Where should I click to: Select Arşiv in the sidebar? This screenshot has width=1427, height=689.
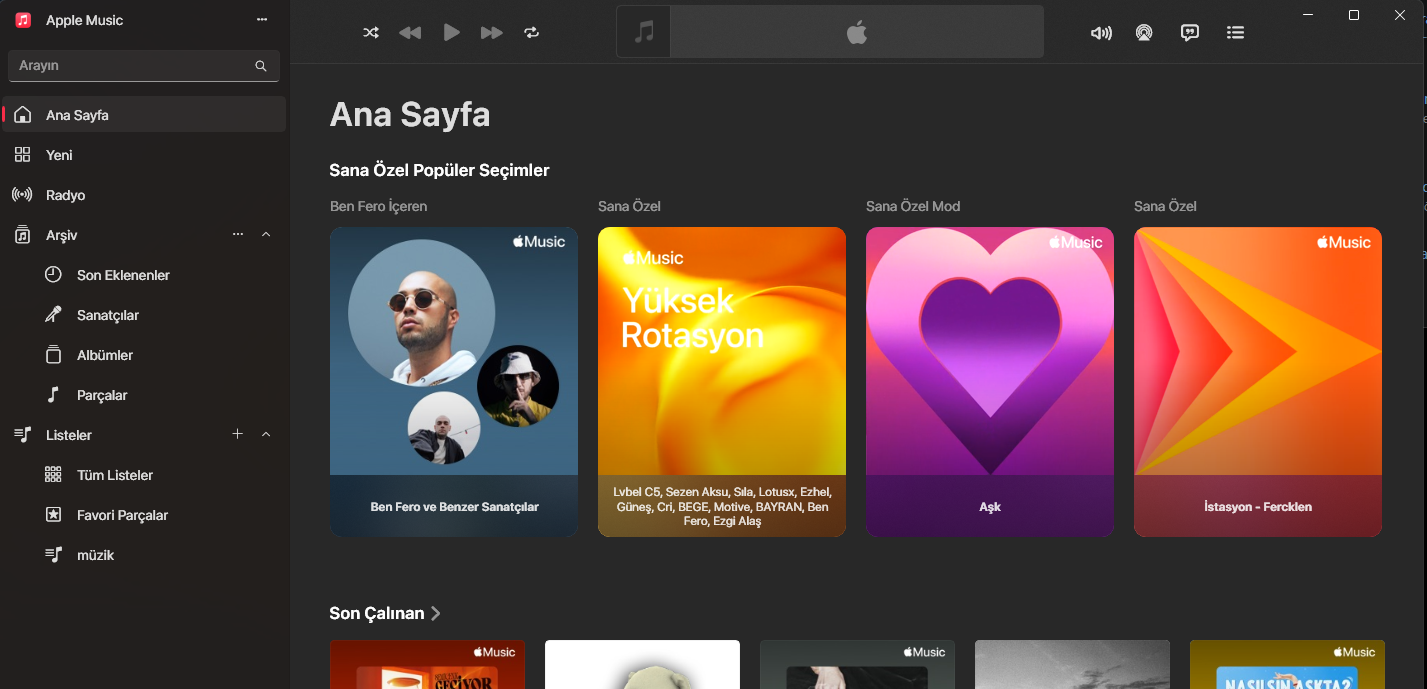click(x=61, y=235)
